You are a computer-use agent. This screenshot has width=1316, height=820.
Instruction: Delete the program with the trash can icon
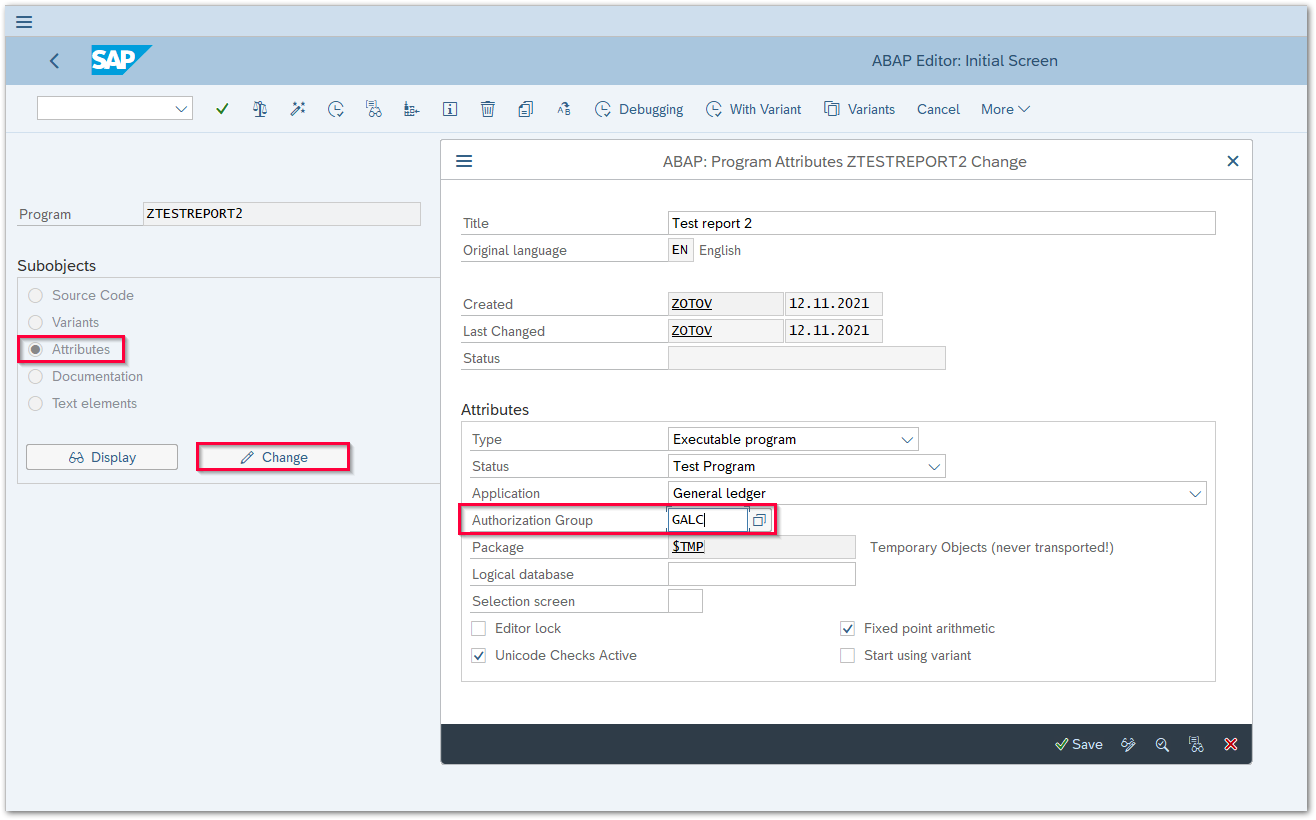[487, 109]
